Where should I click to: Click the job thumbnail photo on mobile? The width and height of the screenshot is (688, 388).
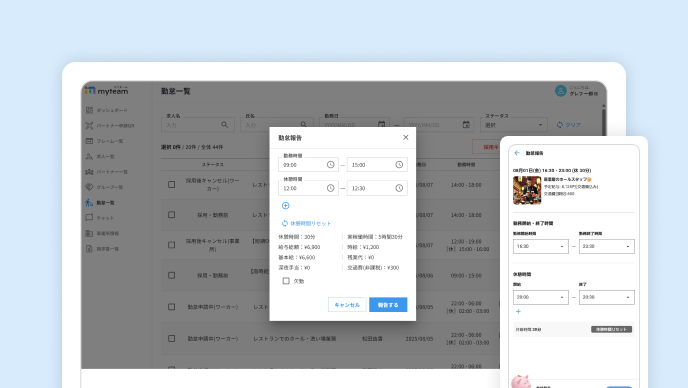tap(527, 190)
